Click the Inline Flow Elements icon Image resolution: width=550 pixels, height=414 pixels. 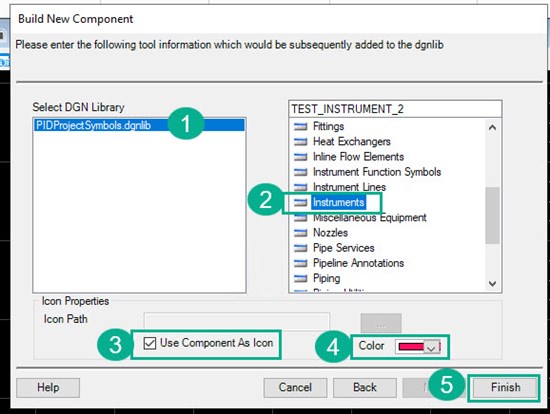click(x=300, y=157)
